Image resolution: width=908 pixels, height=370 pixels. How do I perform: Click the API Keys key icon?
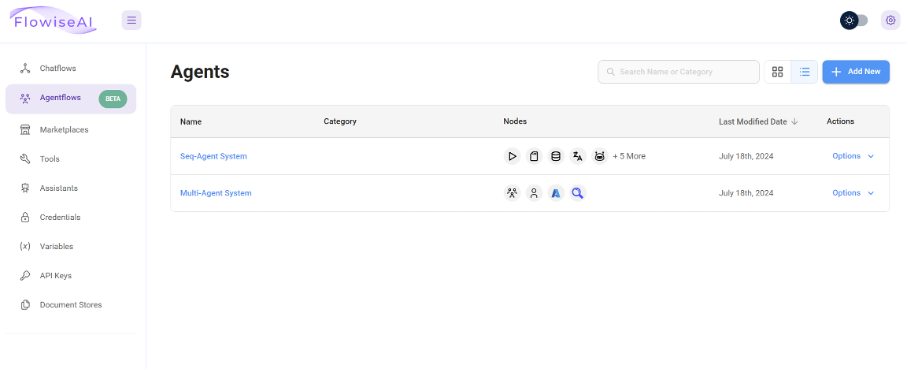click(25, 276)
